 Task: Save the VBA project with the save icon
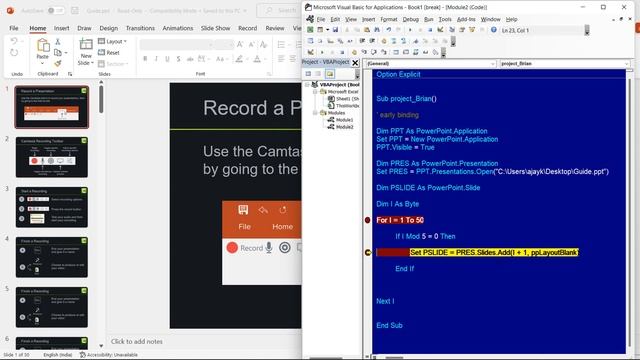click(335, 30)
